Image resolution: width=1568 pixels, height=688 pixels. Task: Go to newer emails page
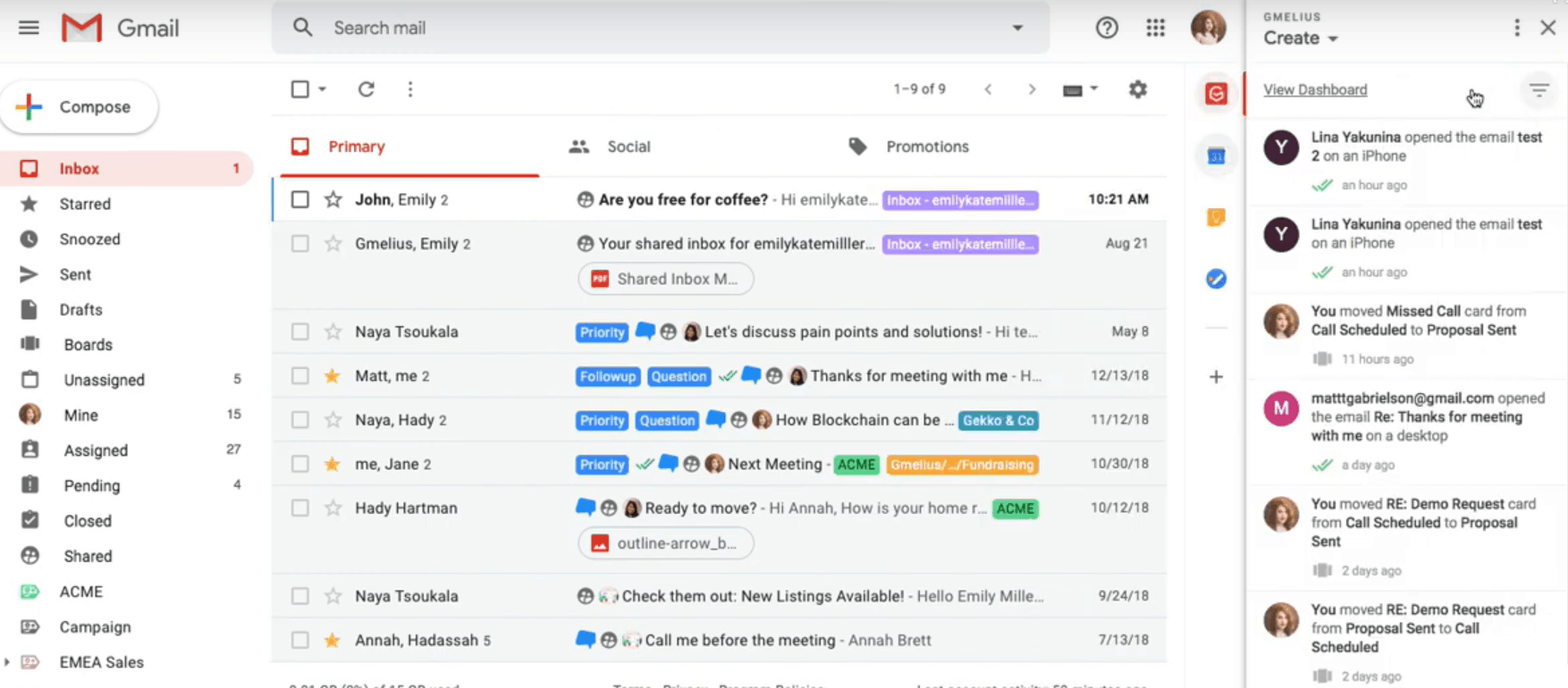coord(988,89)
